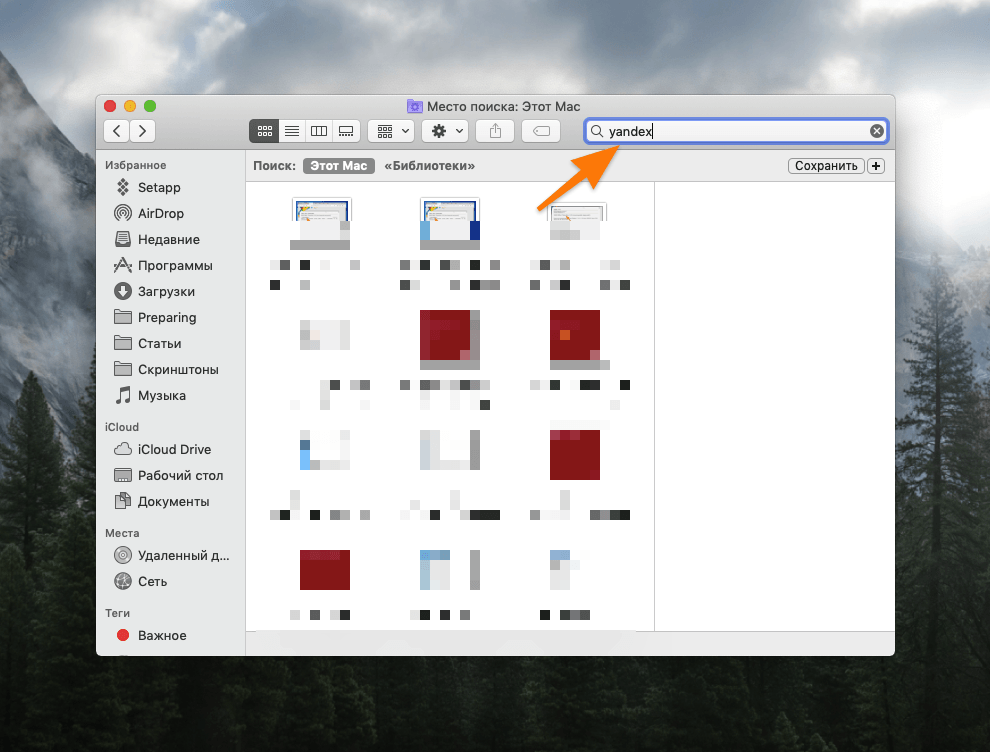Go forward with the right arrow
Viewport: 990px width, 752px height.
[143, 131]
